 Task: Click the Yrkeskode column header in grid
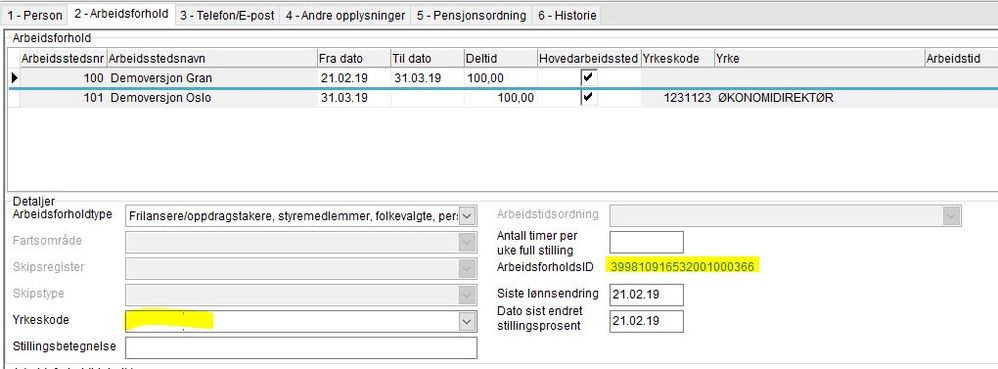tap(678, 59)
